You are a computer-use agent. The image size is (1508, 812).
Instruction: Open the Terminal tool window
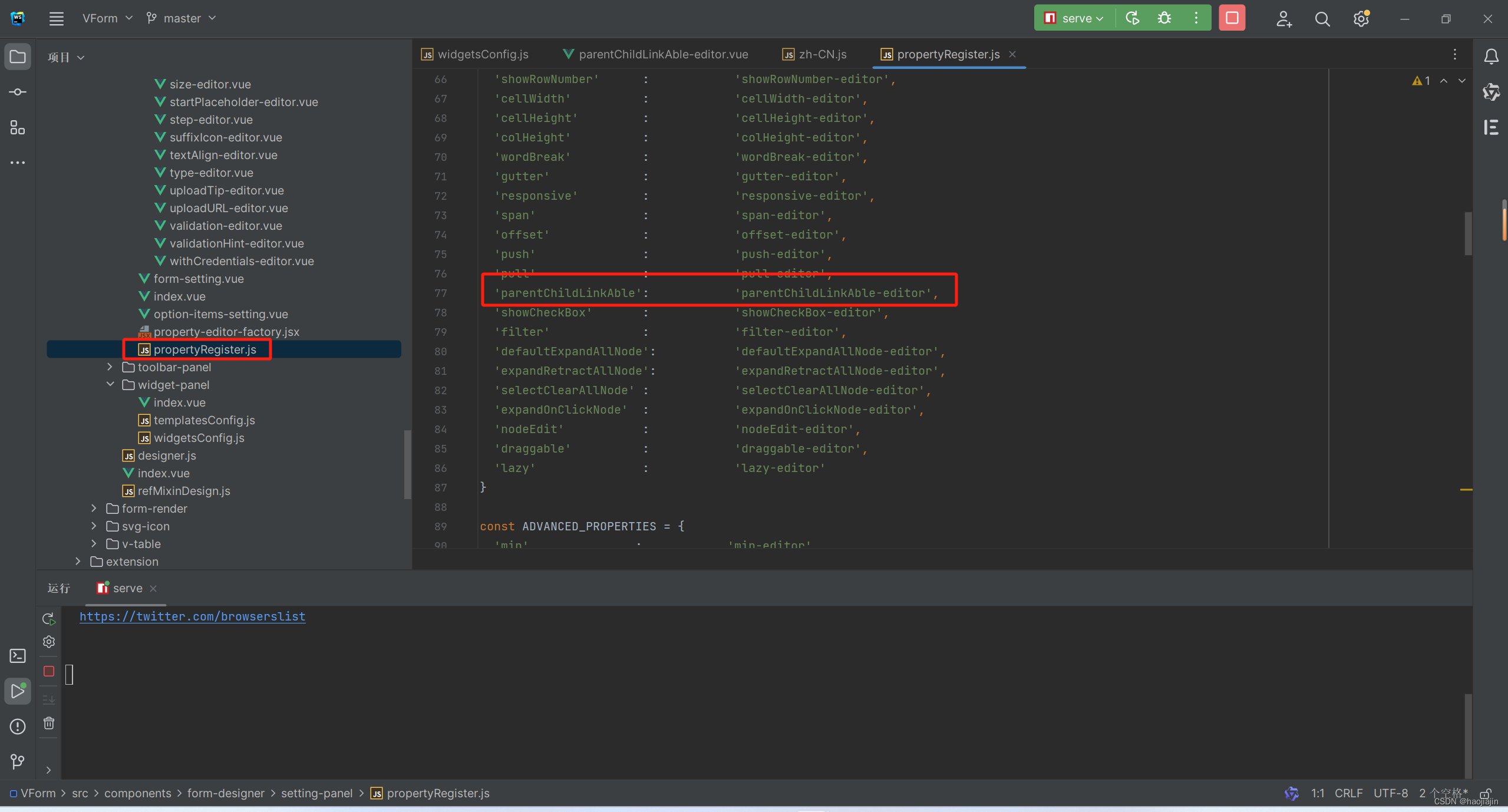click(x=18, y=656)
